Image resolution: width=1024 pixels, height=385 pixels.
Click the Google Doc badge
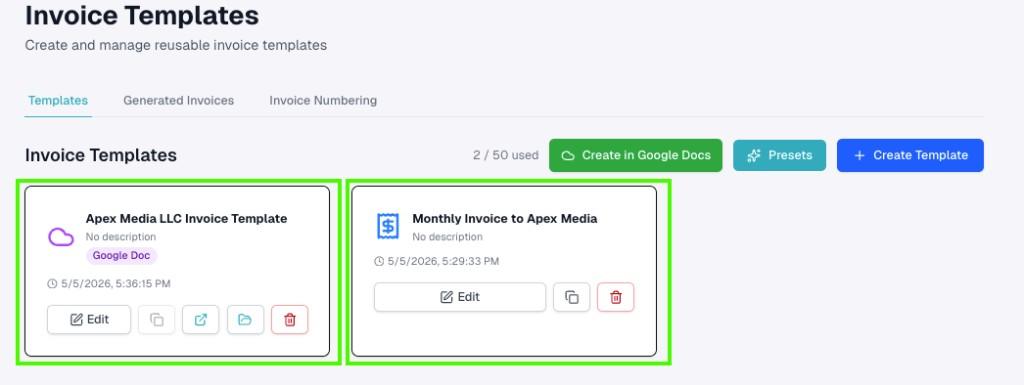[x=121, y=256]
